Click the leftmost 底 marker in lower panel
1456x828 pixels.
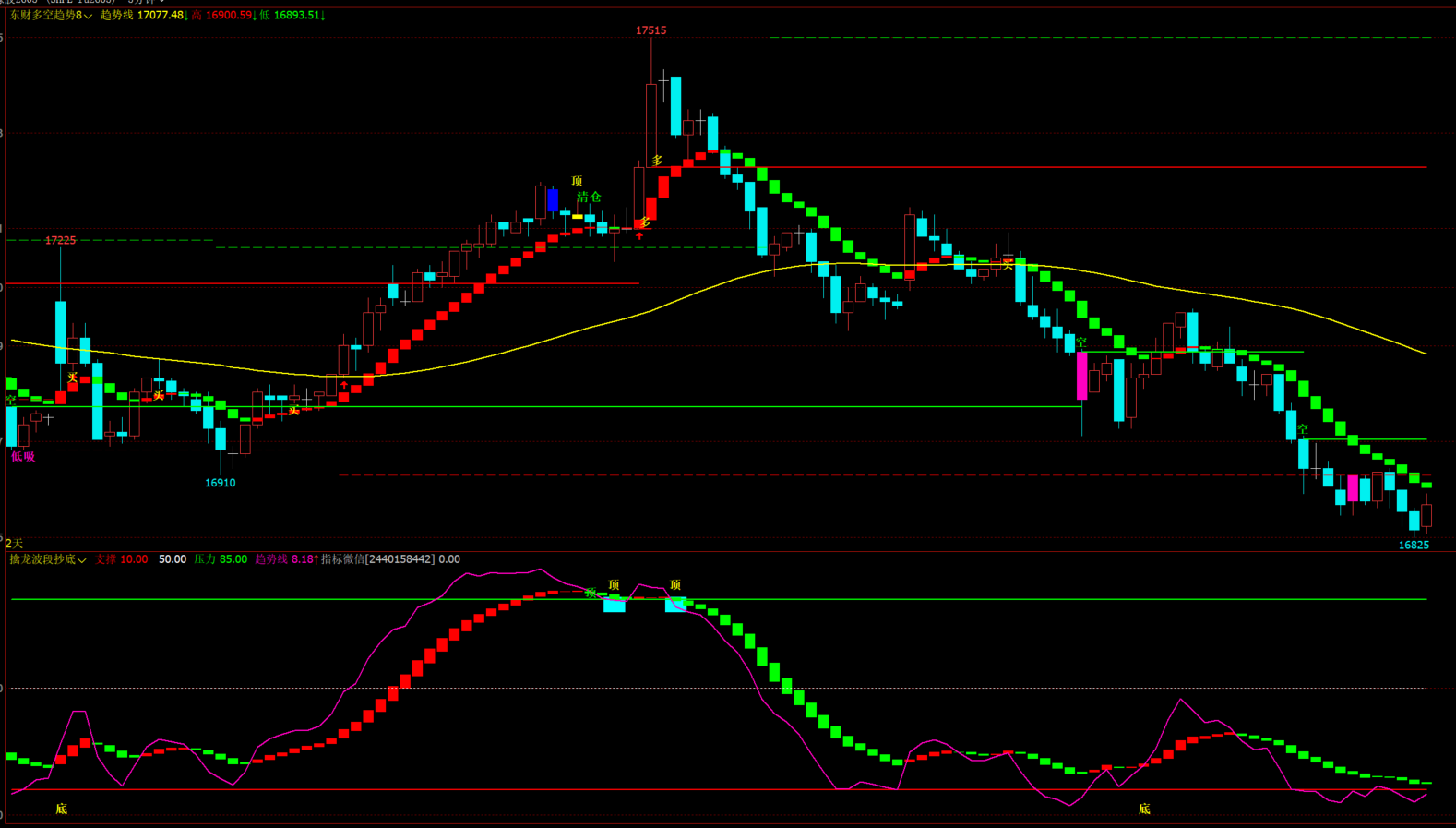[62, 809]
